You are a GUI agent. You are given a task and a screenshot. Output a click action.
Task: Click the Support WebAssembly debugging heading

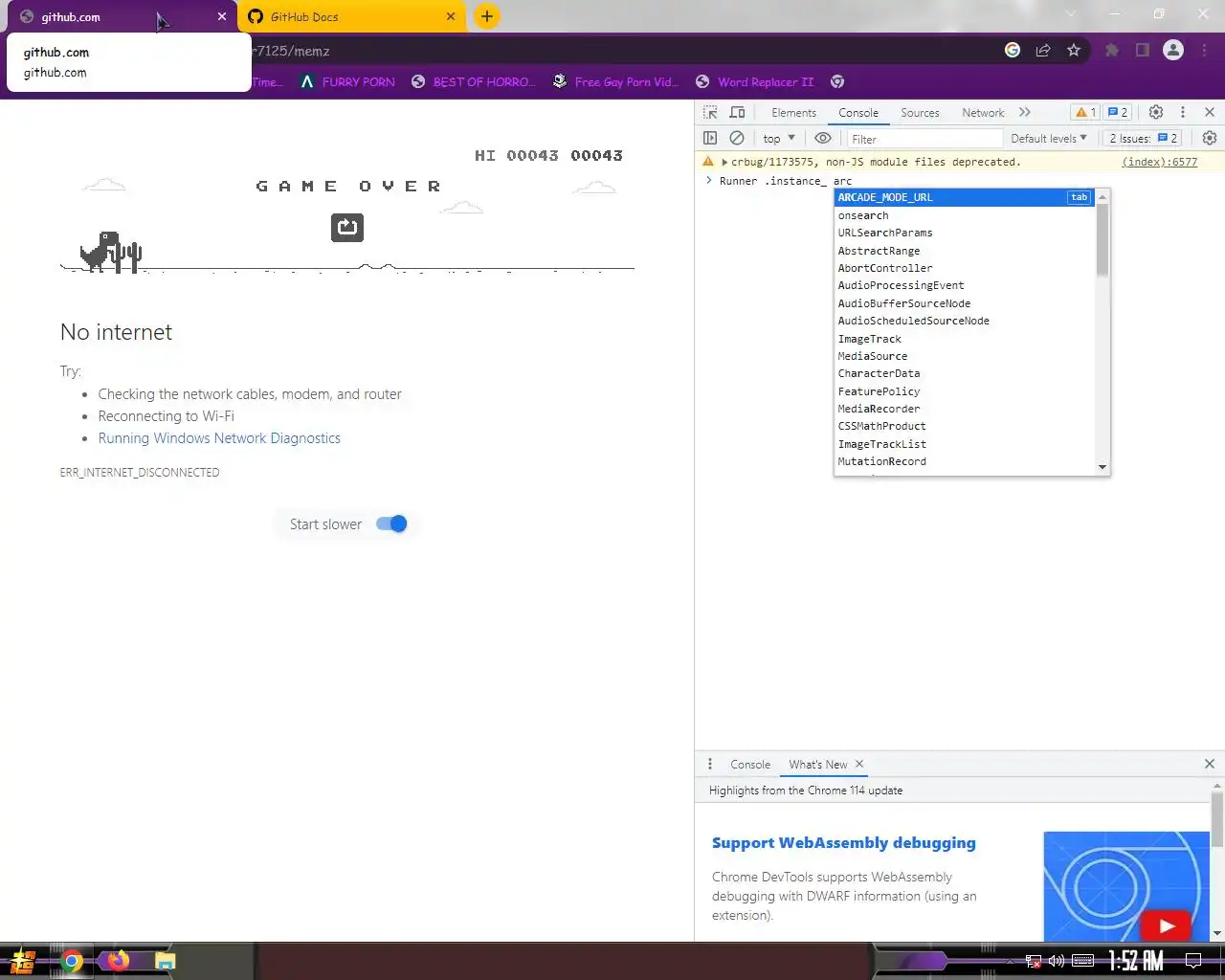point(844,843)
